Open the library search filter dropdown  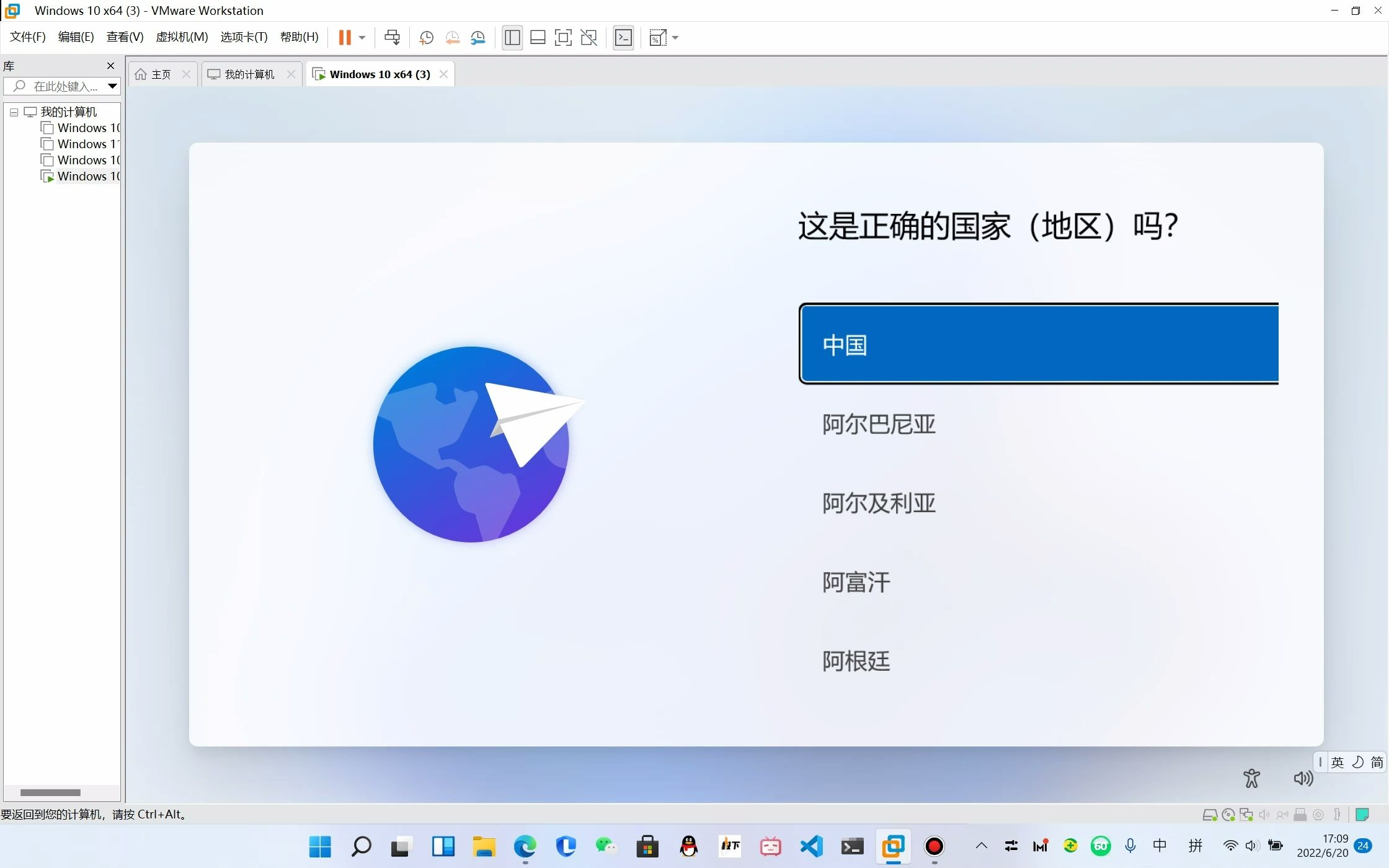pos(112,86)
